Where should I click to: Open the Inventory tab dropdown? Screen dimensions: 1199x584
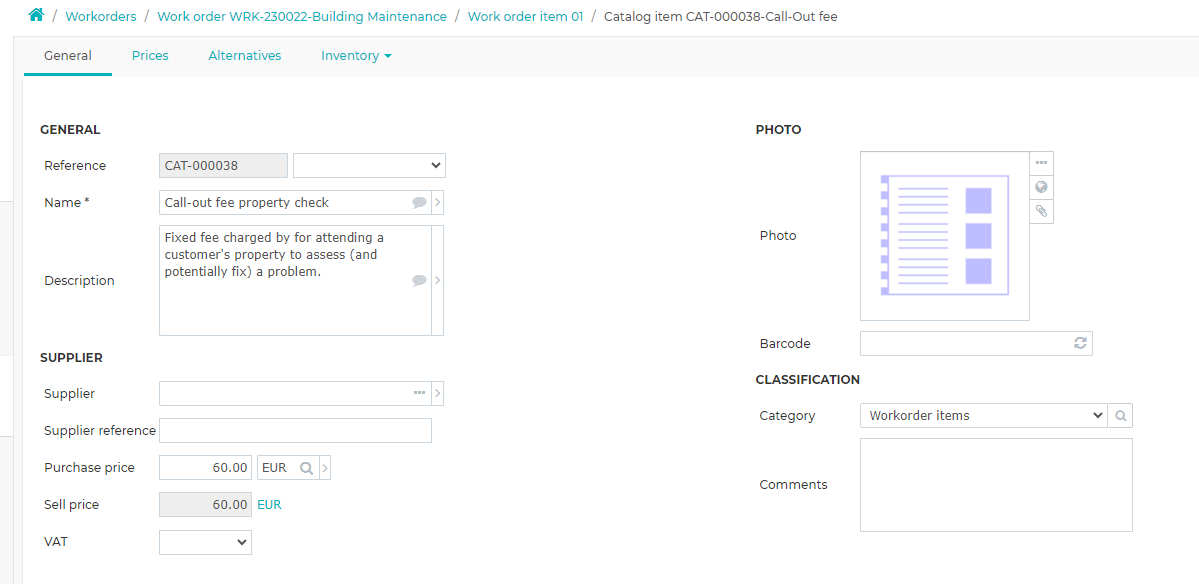356,56
